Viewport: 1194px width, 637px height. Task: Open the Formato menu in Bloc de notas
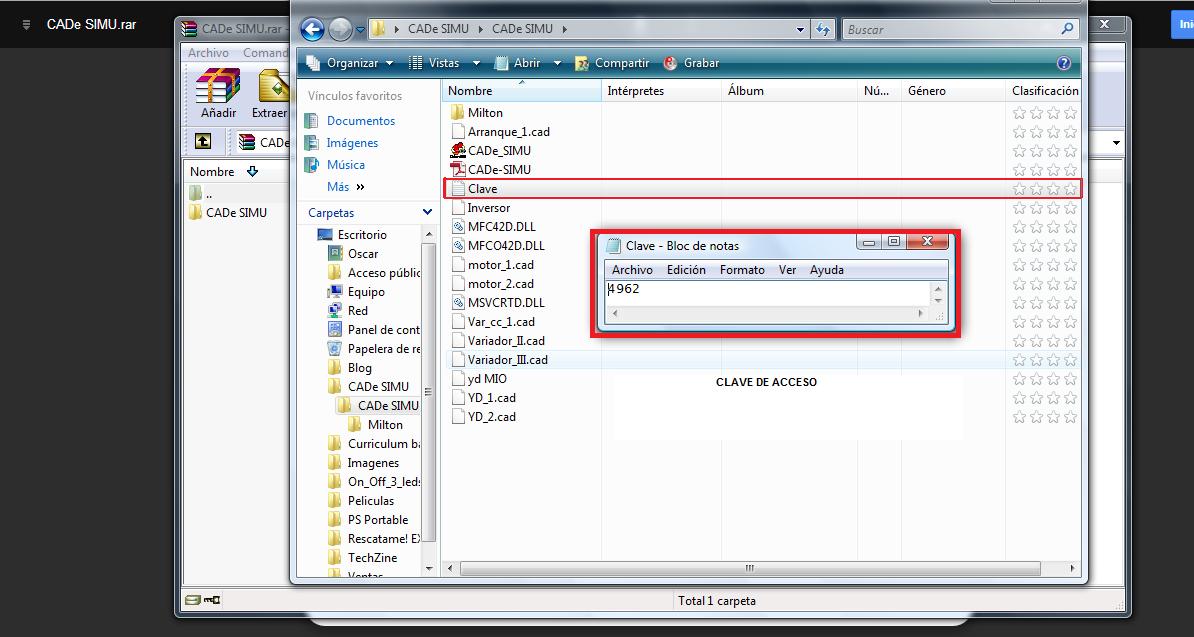pos(742,269)
